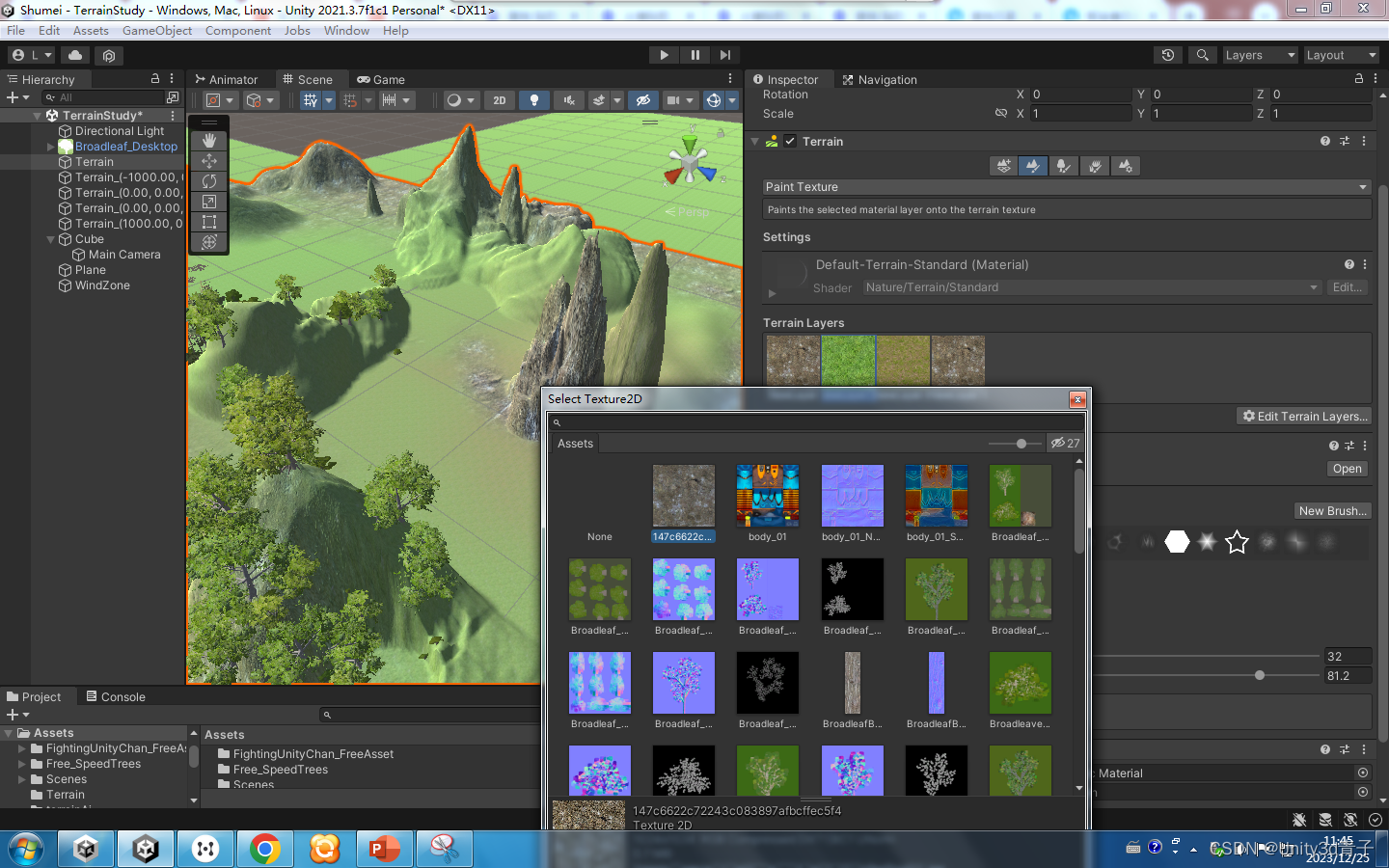Start Play mode with the Play button
The width and height of the screenshot is (1389, 868).
coord(664,55)
